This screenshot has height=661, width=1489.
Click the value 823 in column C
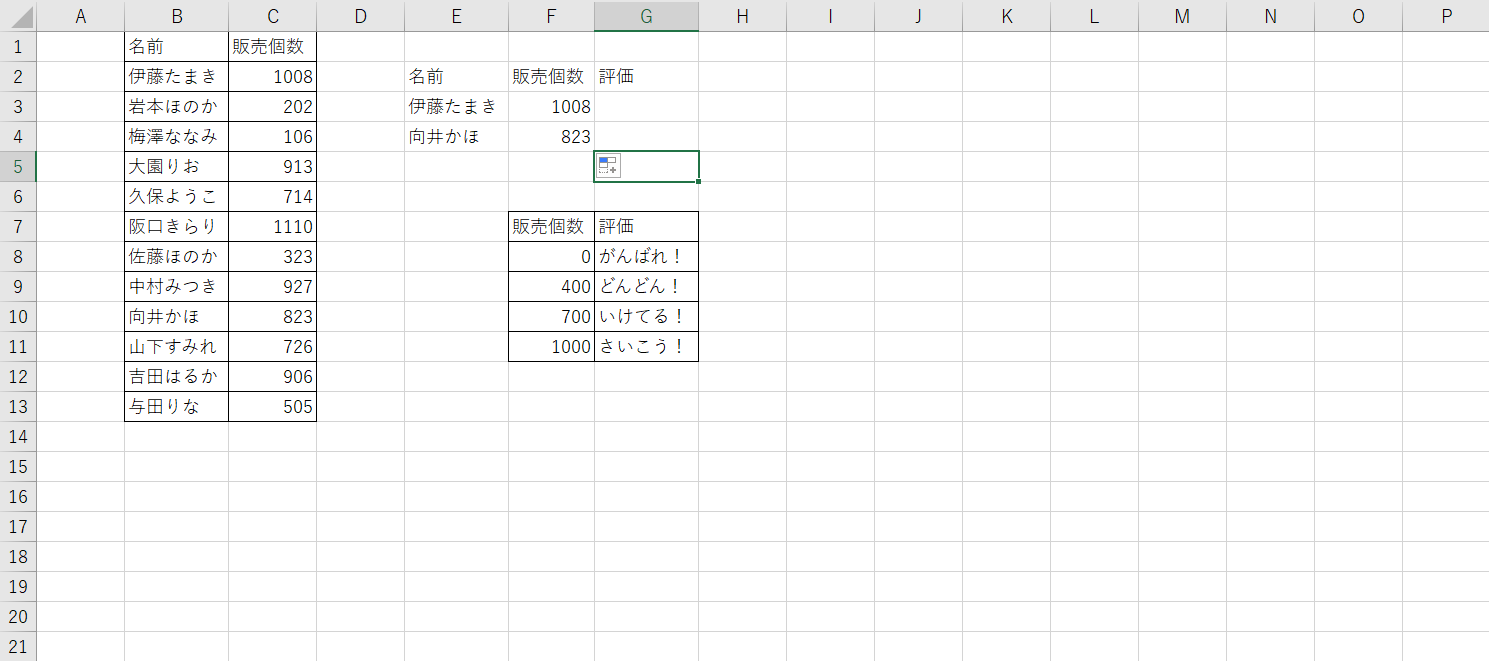(x=272, y=317)
